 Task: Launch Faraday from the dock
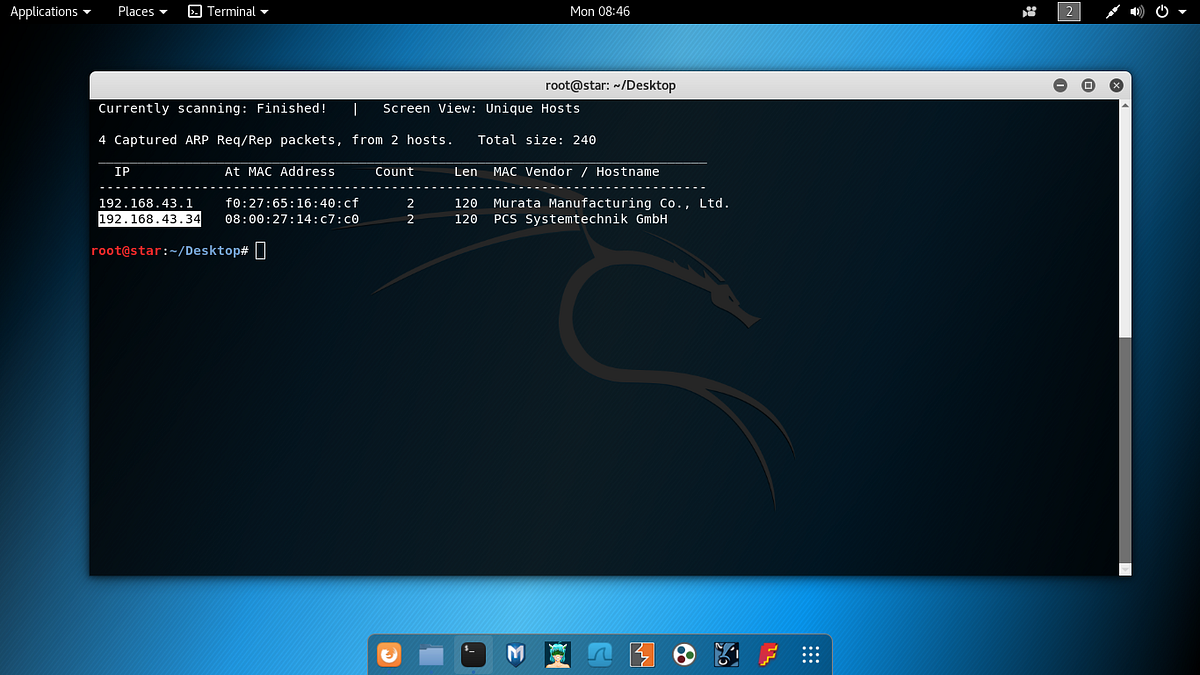[x=769, y=655]
